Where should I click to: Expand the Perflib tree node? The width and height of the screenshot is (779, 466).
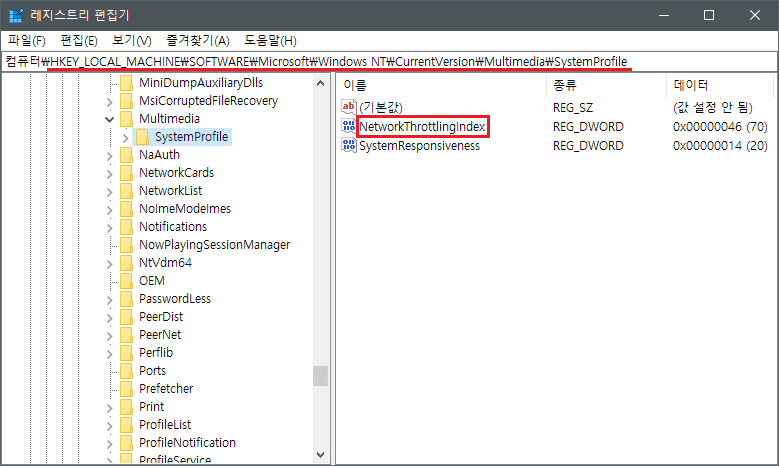(110, 354)
